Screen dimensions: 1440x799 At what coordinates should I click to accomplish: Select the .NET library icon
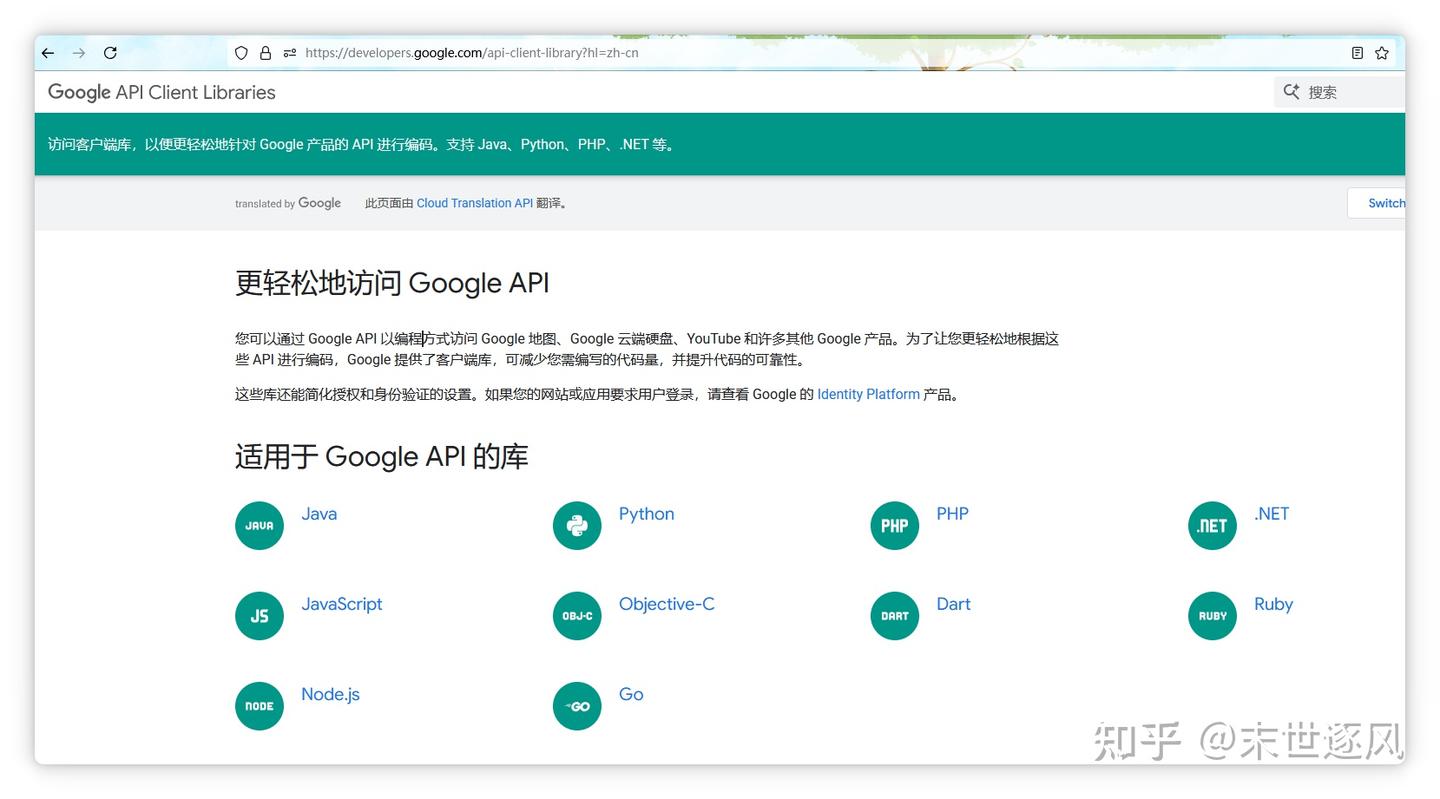pyautogui.click(x=1212, y=525)
